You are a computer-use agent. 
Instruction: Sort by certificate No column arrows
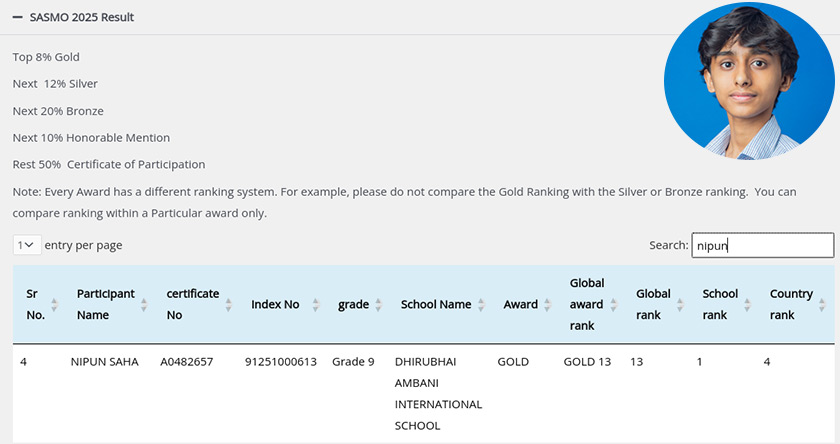pyautogui.click(x=228, y=304)
